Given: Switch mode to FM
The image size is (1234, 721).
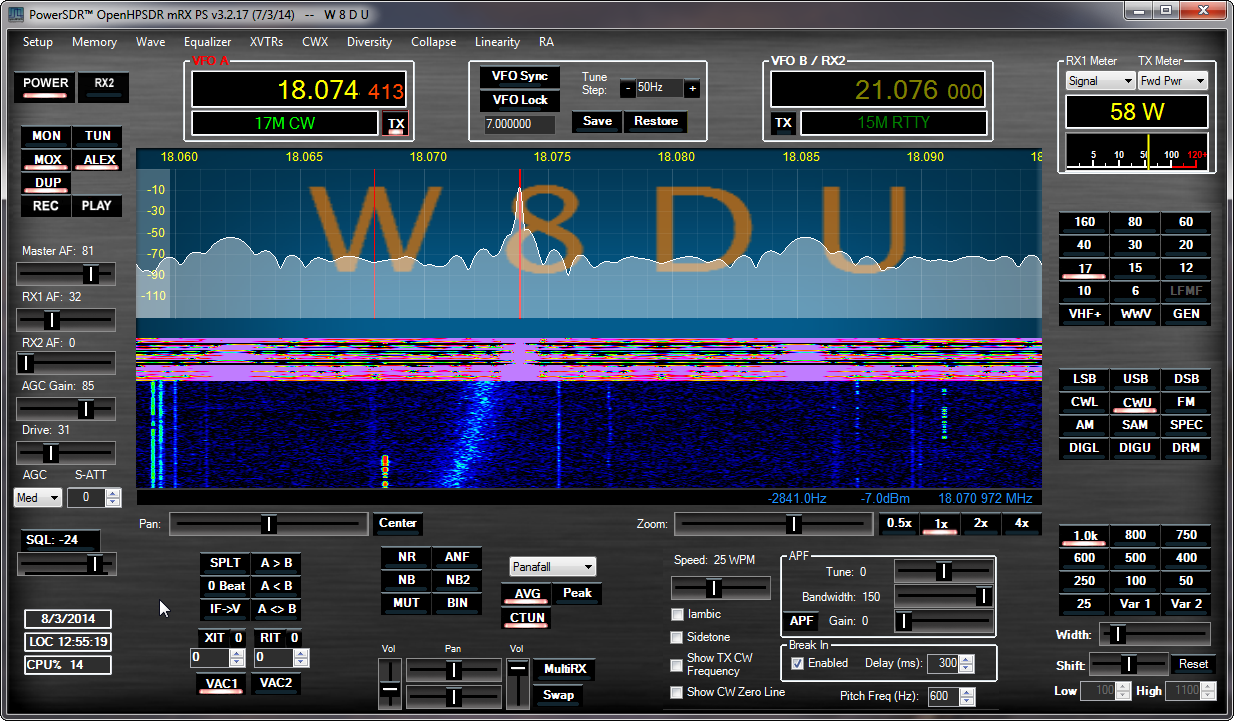Looking at the screenshot, I should point(1186,402).
